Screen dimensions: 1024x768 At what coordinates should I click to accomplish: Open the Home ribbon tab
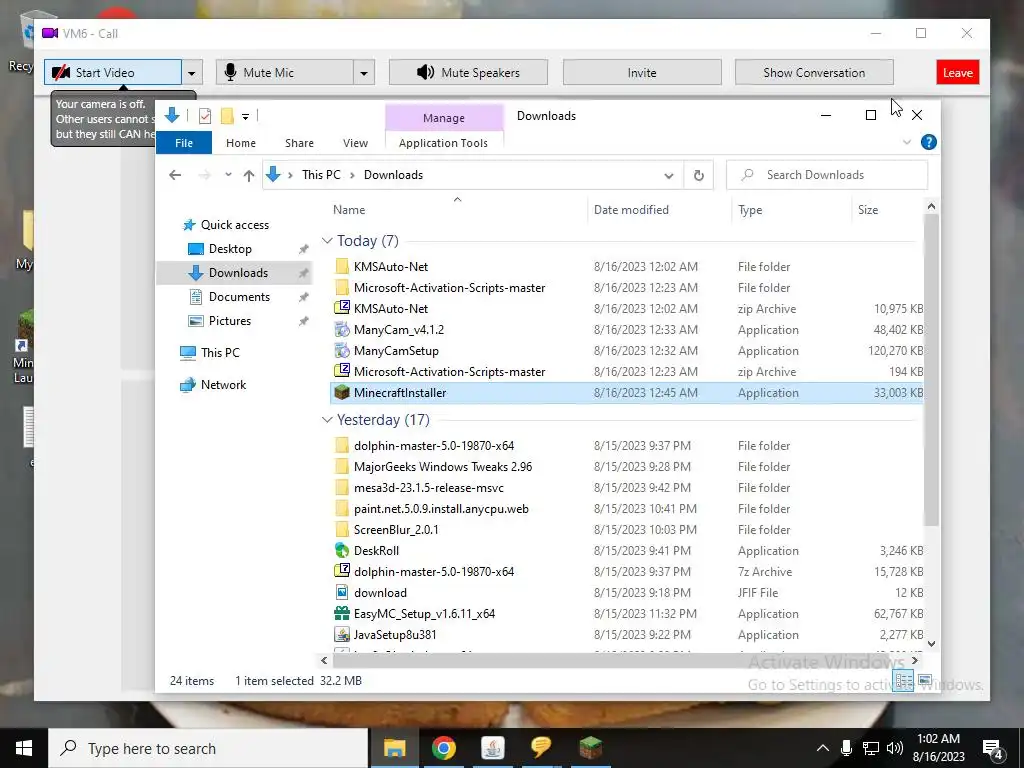(x=241, y=142)
